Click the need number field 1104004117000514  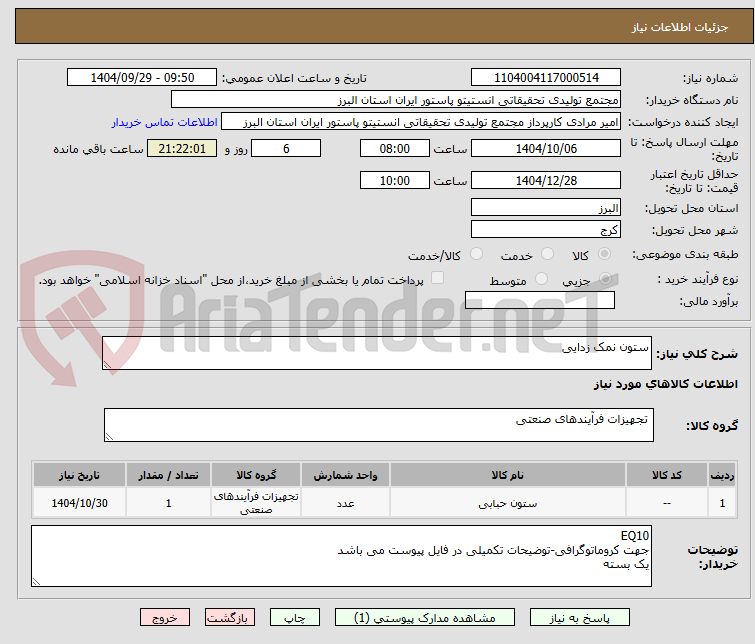click(x=546, y=78)
